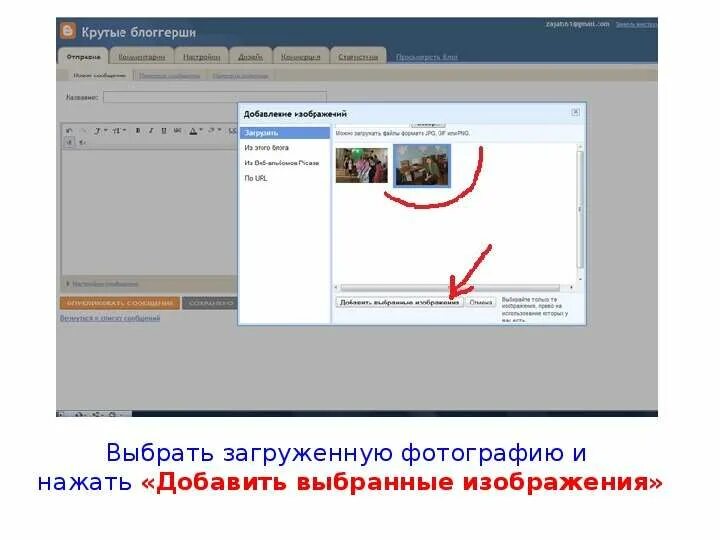Click the Redo icon in editor toolbar
The width and height of the screenshot is (720, 540).
83,131
